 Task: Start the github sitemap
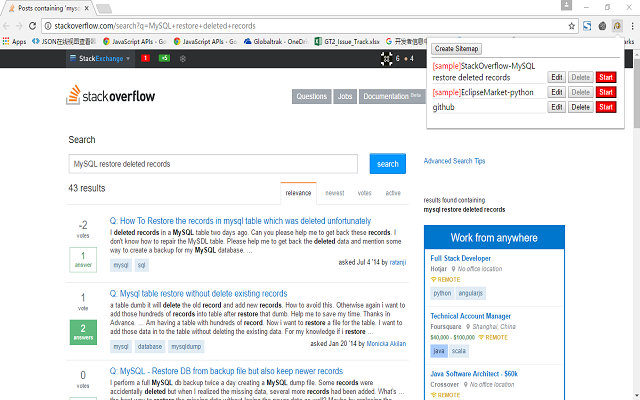606,107
